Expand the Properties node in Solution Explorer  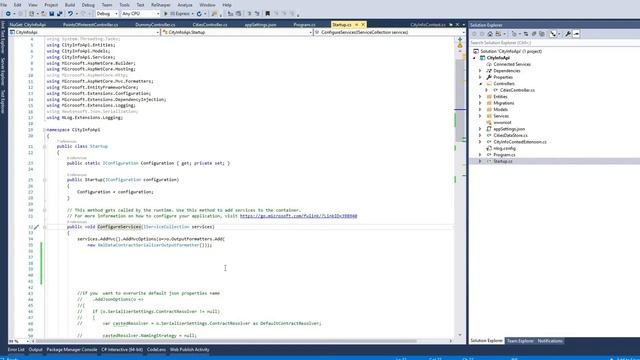click(x=480, y=77)
